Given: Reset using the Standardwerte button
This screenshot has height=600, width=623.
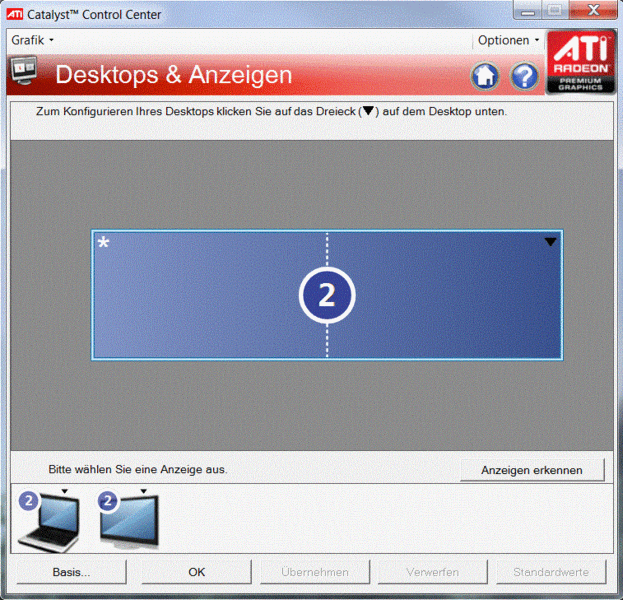Looking at the screenshot, I should (x=551, y=572).
